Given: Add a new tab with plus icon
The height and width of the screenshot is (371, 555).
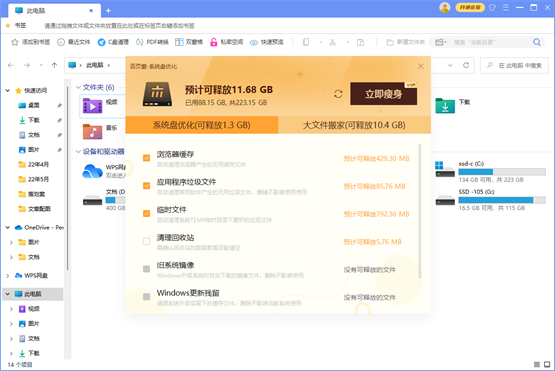Looking at the screenshot, I should tap(108, 11).
